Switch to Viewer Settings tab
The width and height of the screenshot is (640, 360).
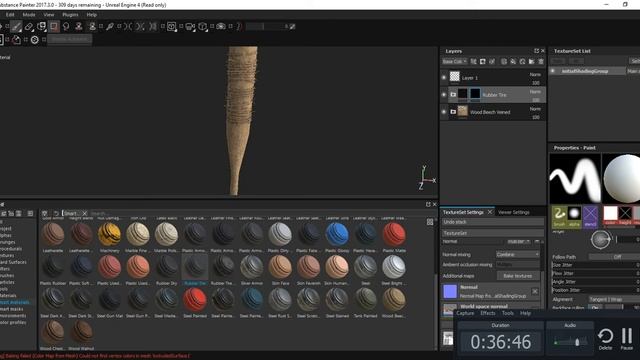pos(513,212)
